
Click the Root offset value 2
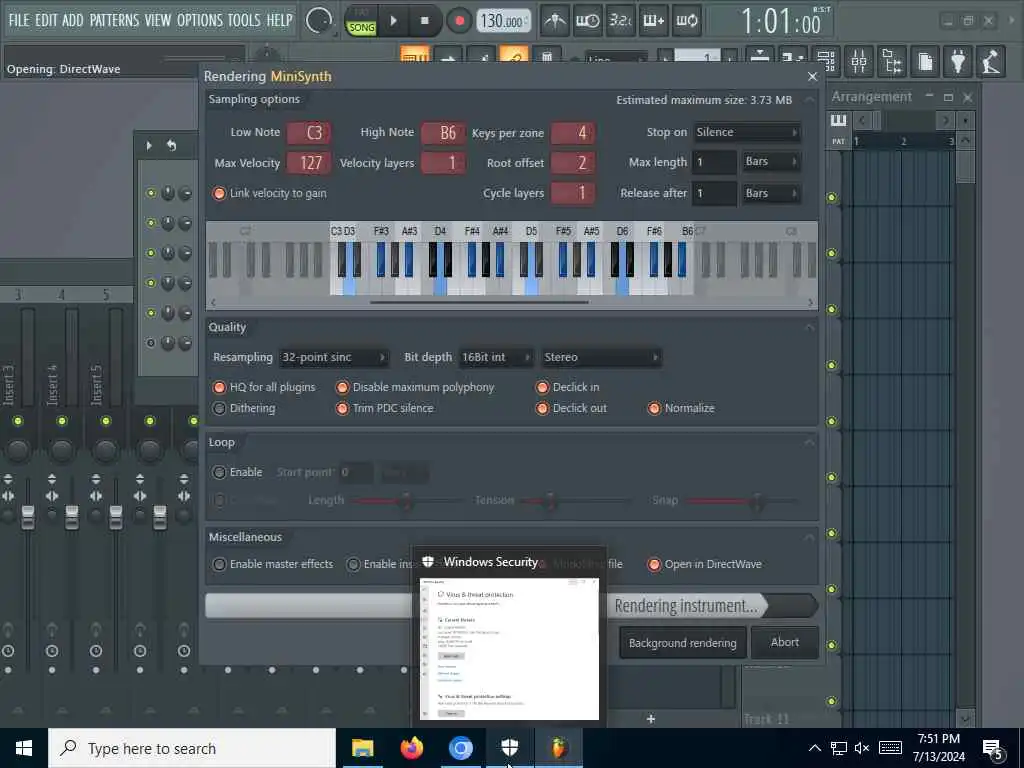[573, 163]
